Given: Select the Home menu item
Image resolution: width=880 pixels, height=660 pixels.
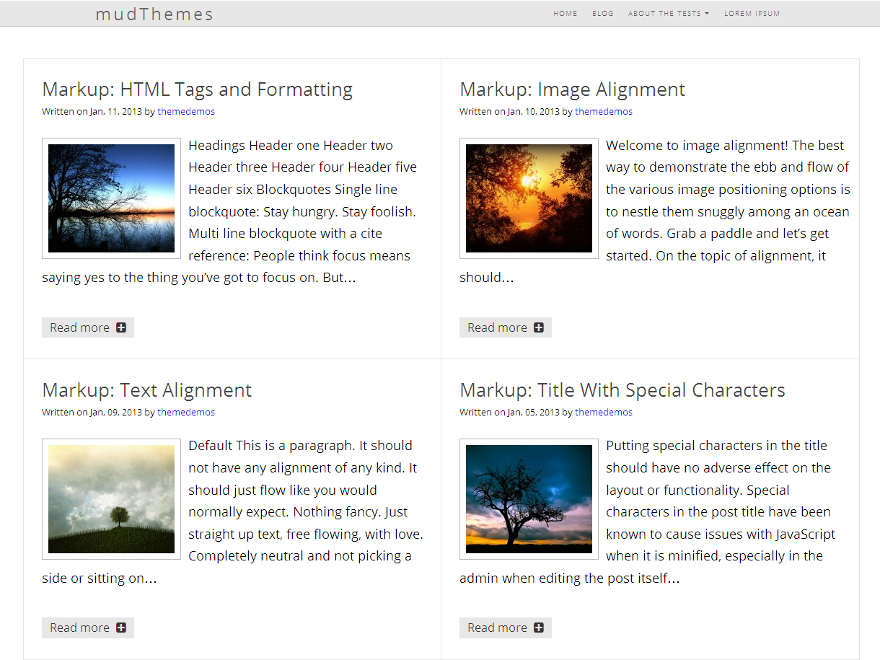Looking at the screenshot, I should click(x=565, y=14).
